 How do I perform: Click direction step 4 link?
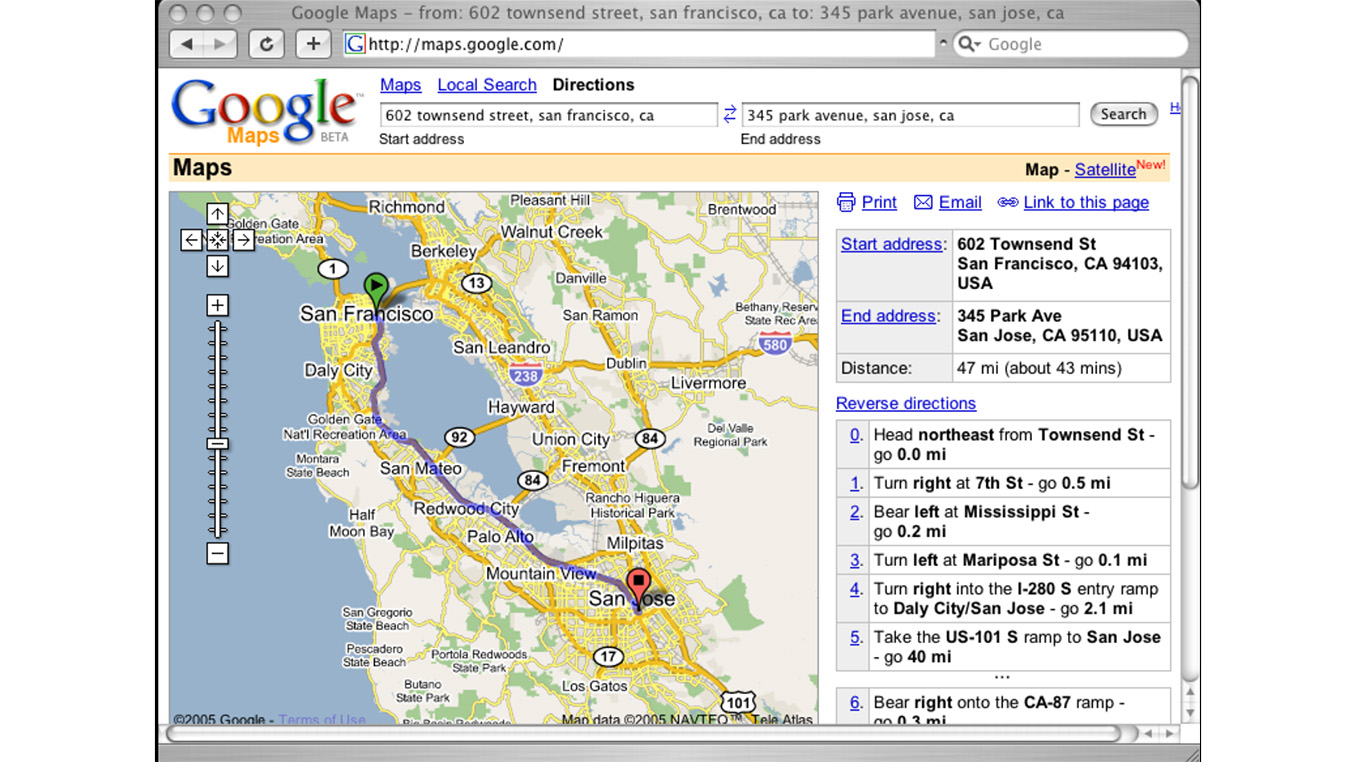pyautogui.click(x=855, y=589)
